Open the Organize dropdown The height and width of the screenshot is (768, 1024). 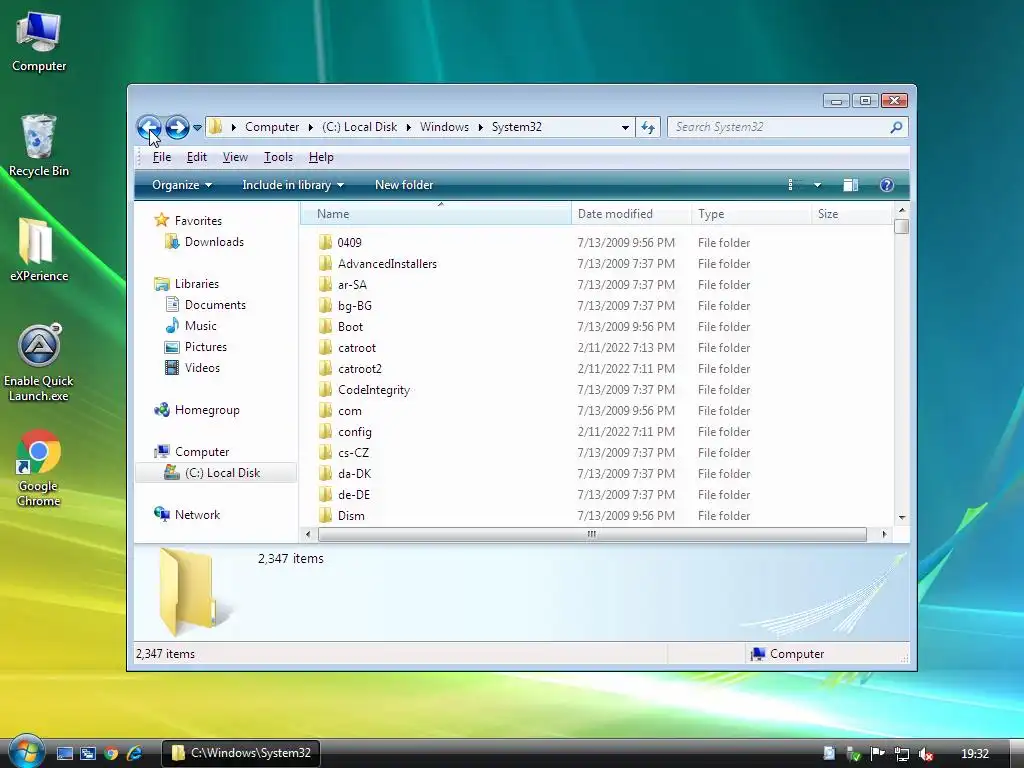pyautogui.click(x=182, y=185)
